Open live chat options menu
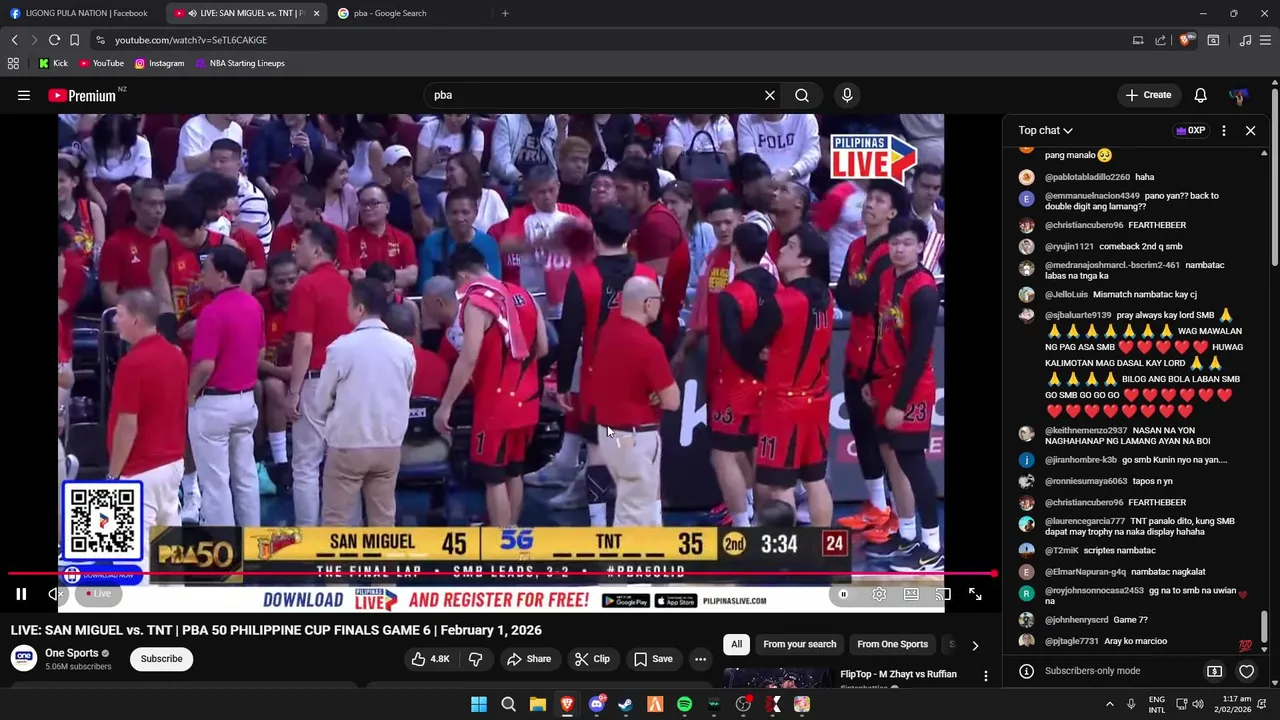Image resolution: width=1280 pixels, height=720 pixels. (1224, 130)
